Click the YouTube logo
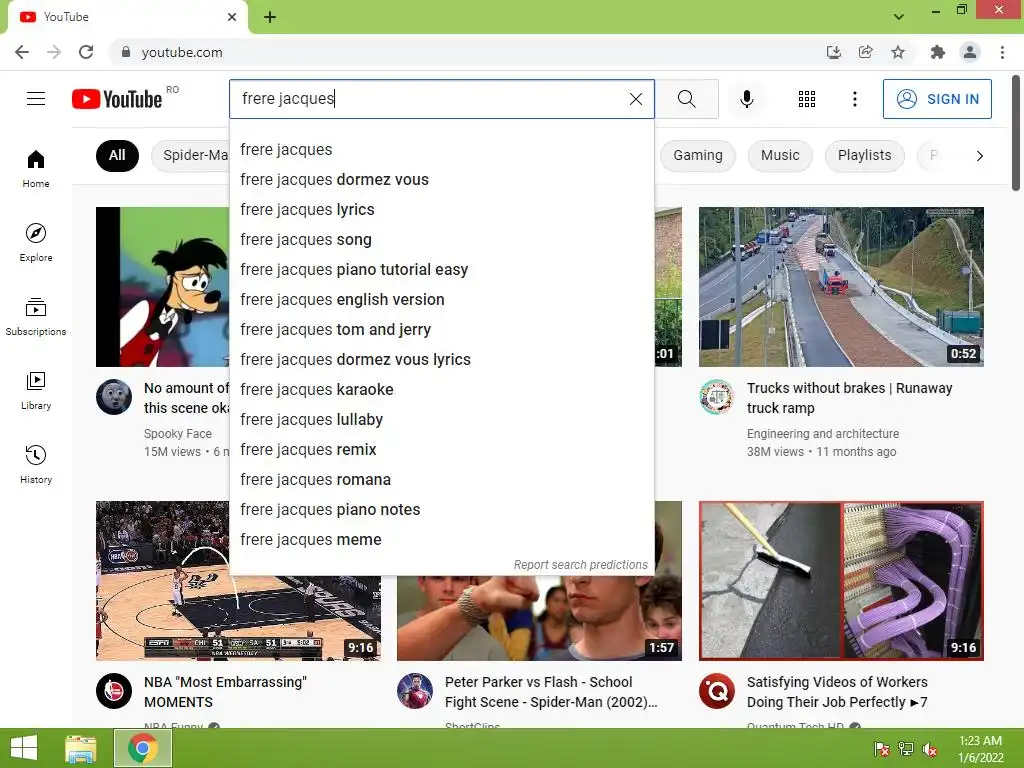Image resolution: width=1024 pixels, height=768 pixels. click(x=117, y=99)
